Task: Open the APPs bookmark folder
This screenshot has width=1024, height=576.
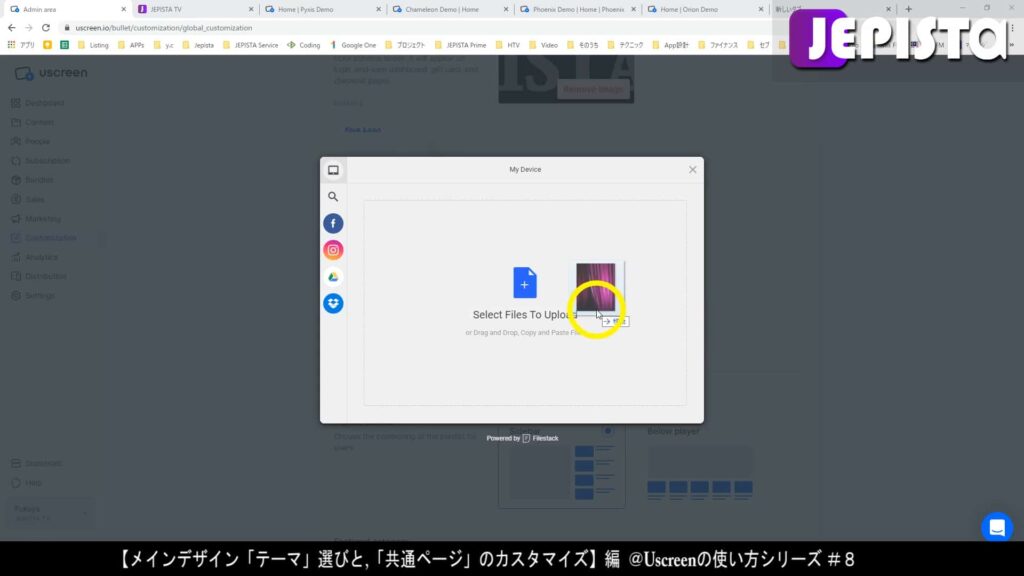Action: point(131,45)
